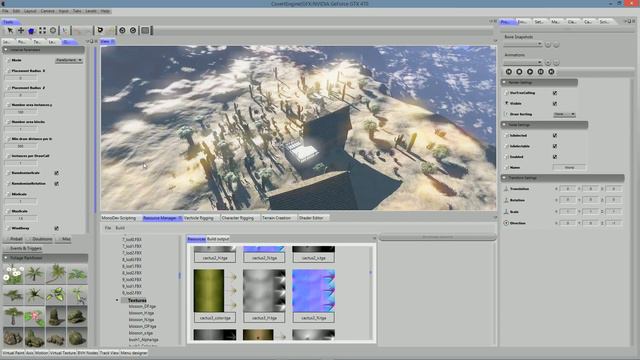Click the Placement Radius X value field
This screenshot has height=360, width=640.
tap(20, 78)
